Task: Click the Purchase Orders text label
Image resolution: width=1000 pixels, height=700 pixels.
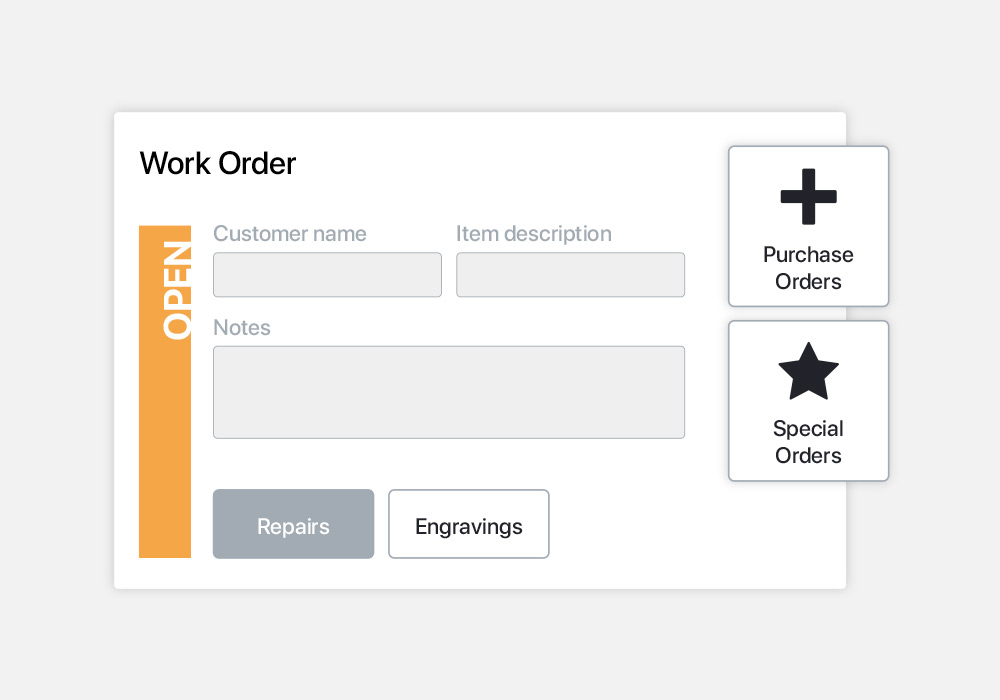Action: [x=808, y=268]
